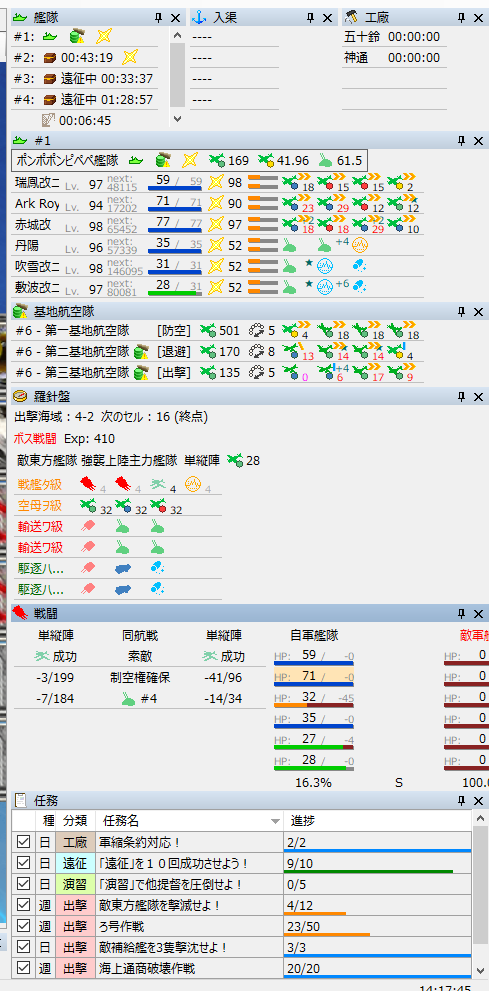489x991 pixels.
Task: Click the [出撃] tag of 第三基地航空隊
Action: (174, 372)
